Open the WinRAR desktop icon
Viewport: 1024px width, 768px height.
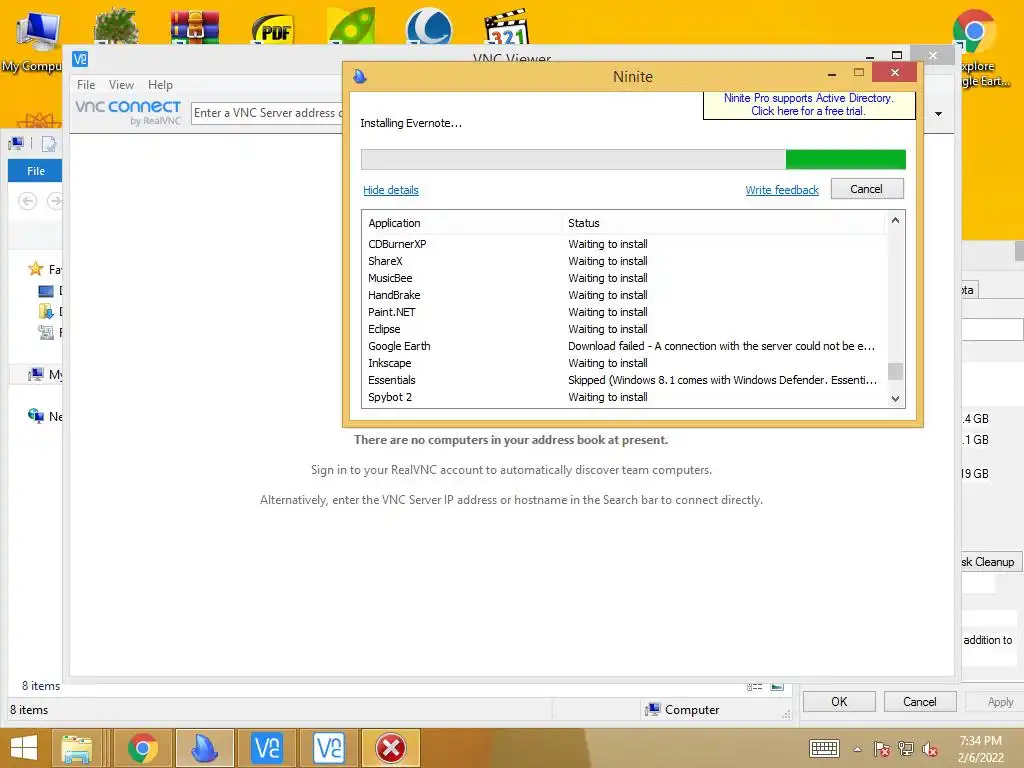coord(195,26)
